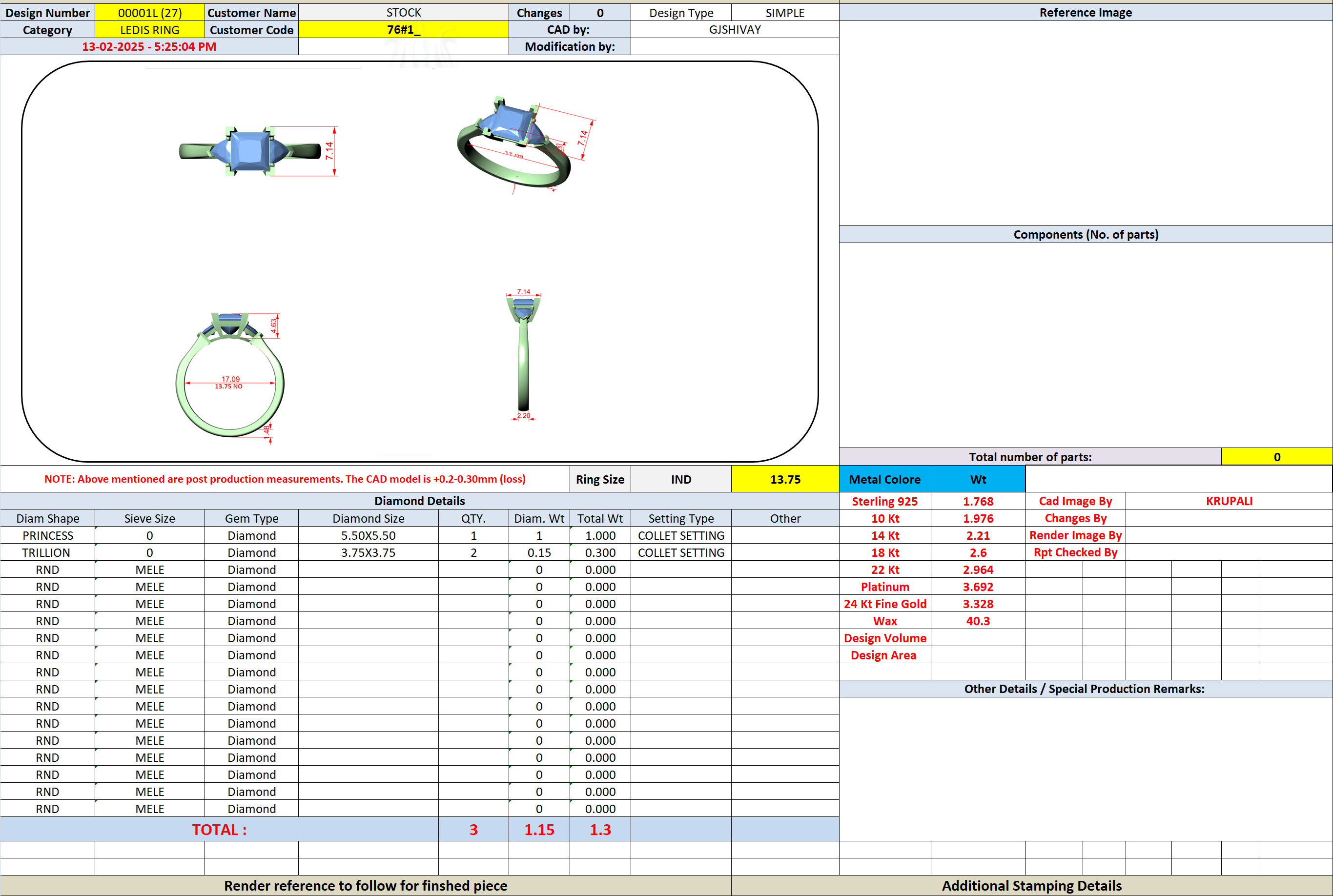
Task: Click the PRINCESS diam shape cell
Action: [47, 535]
